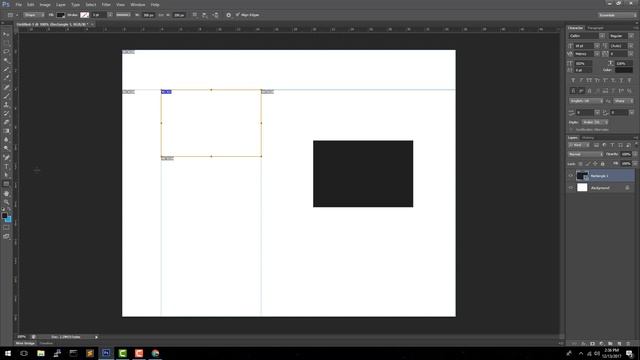The height and width of the screenshot is (360, 640).
Task: Open shape geometry gear options
Action: pyautogui.click(x=229, y=15)
